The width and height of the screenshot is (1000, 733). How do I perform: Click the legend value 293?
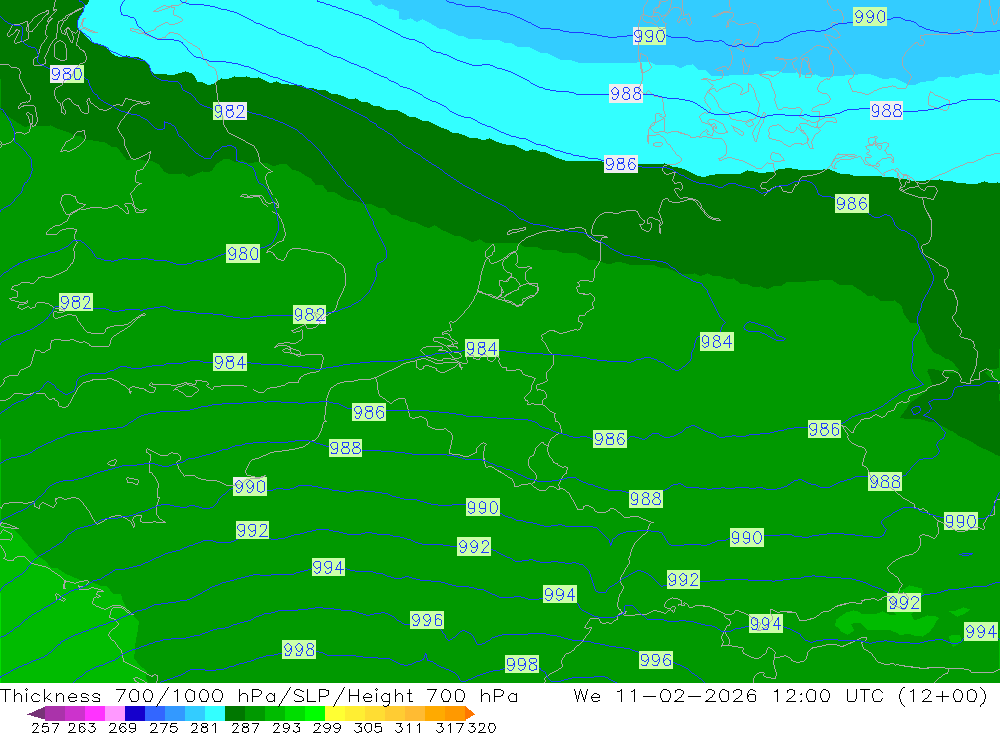286,727
